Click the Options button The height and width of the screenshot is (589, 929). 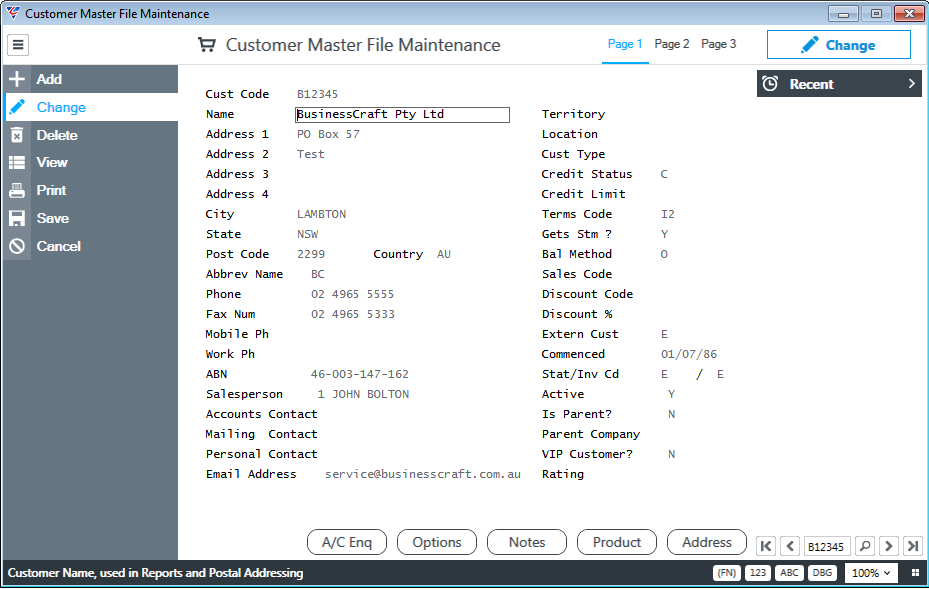point(437,542)
